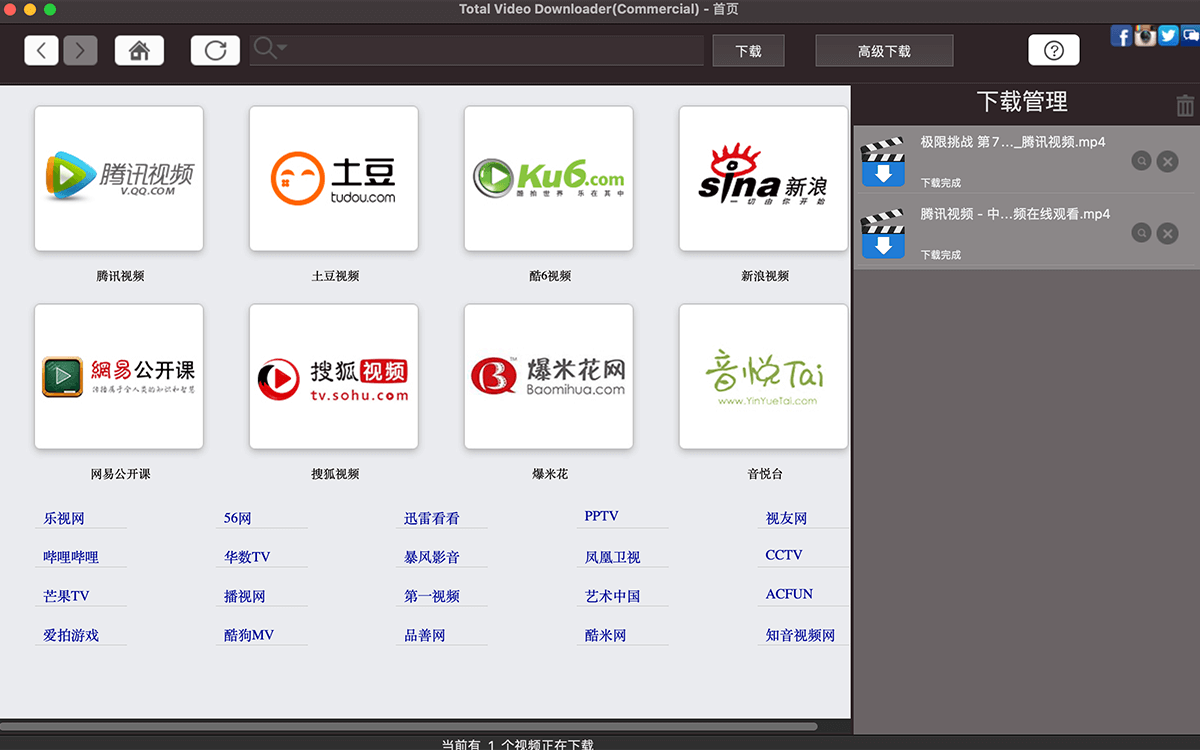Click the 知音视频网 link
Screen dimensions: 1200x750
click(x=801, y=635)
